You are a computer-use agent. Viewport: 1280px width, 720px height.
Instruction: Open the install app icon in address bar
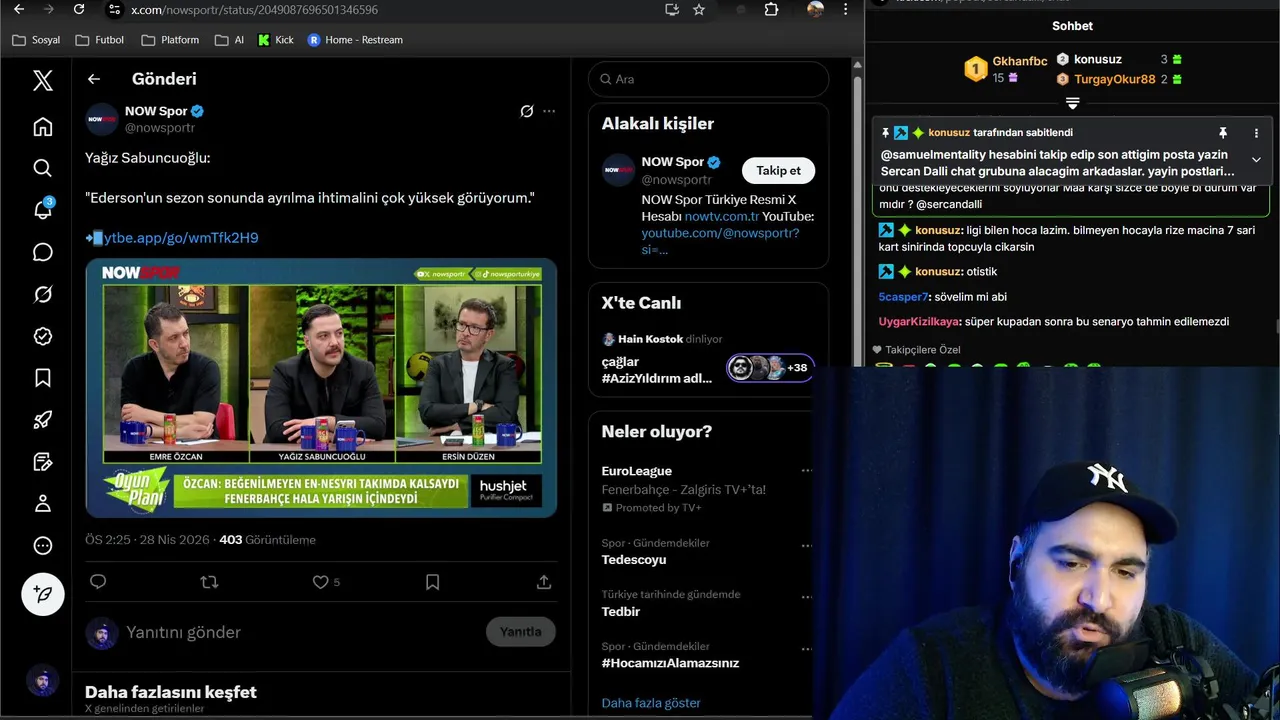click(672, 9)
